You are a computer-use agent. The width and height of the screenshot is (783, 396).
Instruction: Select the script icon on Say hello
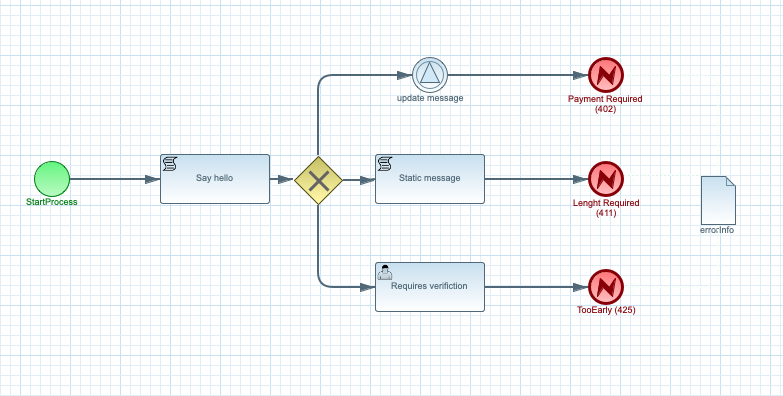click(x=170, y=163)
